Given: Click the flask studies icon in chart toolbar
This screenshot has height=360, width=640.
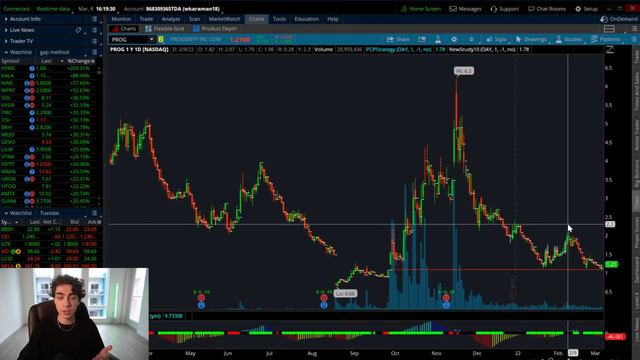Looking at the screenshot, I should (438, 39).
